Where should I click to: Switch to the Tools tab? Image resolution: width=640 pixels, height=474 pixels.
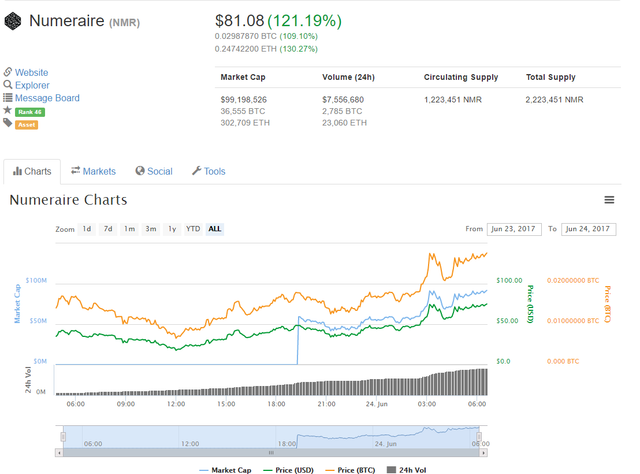[x=209, y=171]
